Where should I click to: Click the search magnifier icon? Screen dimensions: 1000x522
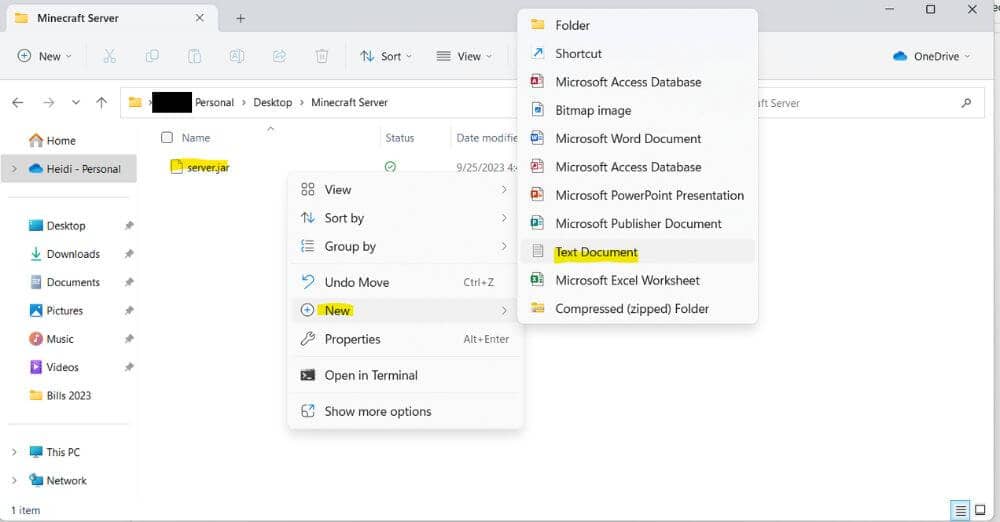pos(966,102)
